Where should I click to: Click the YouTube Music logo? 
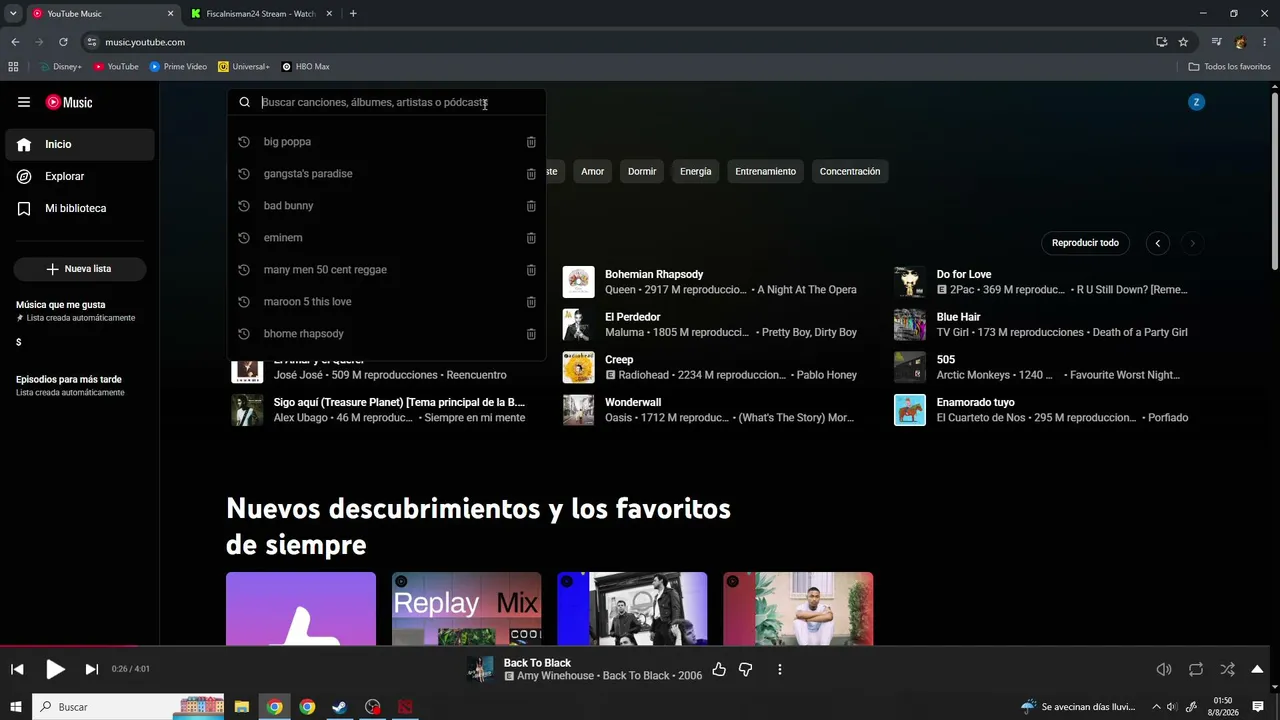coord(69,102)
